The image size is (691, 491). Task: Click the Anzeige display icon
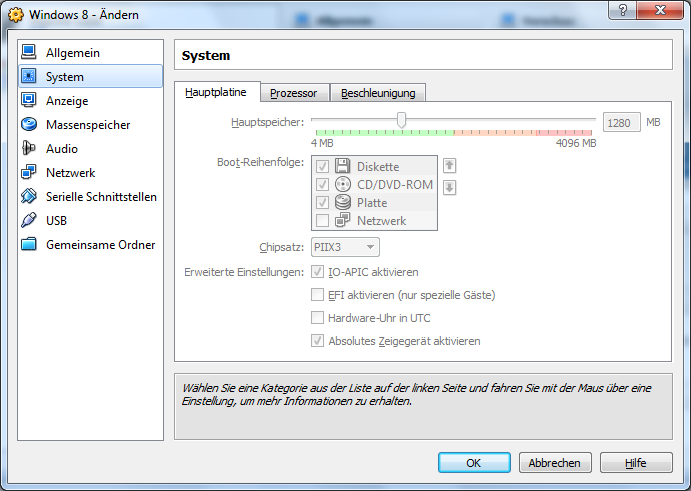29,100
